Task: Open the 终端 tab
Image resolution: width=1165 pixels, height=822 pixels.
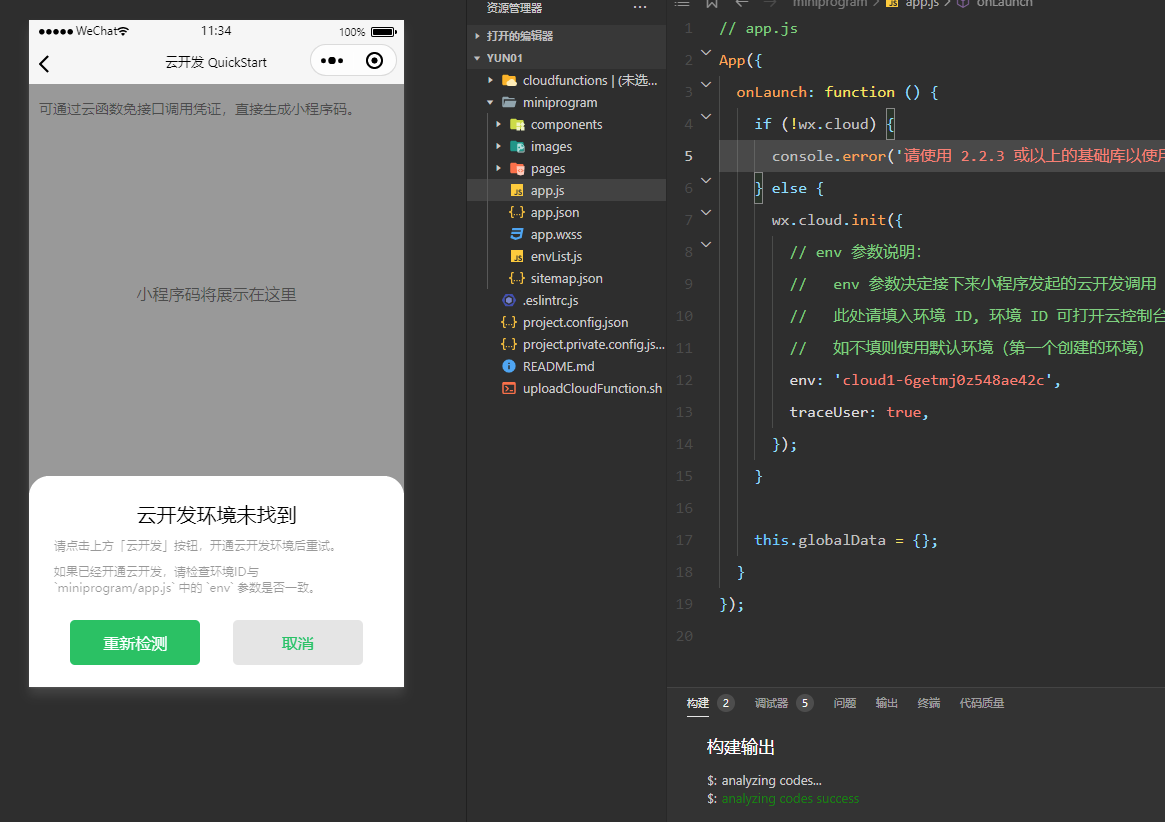Action: [929, 703]
